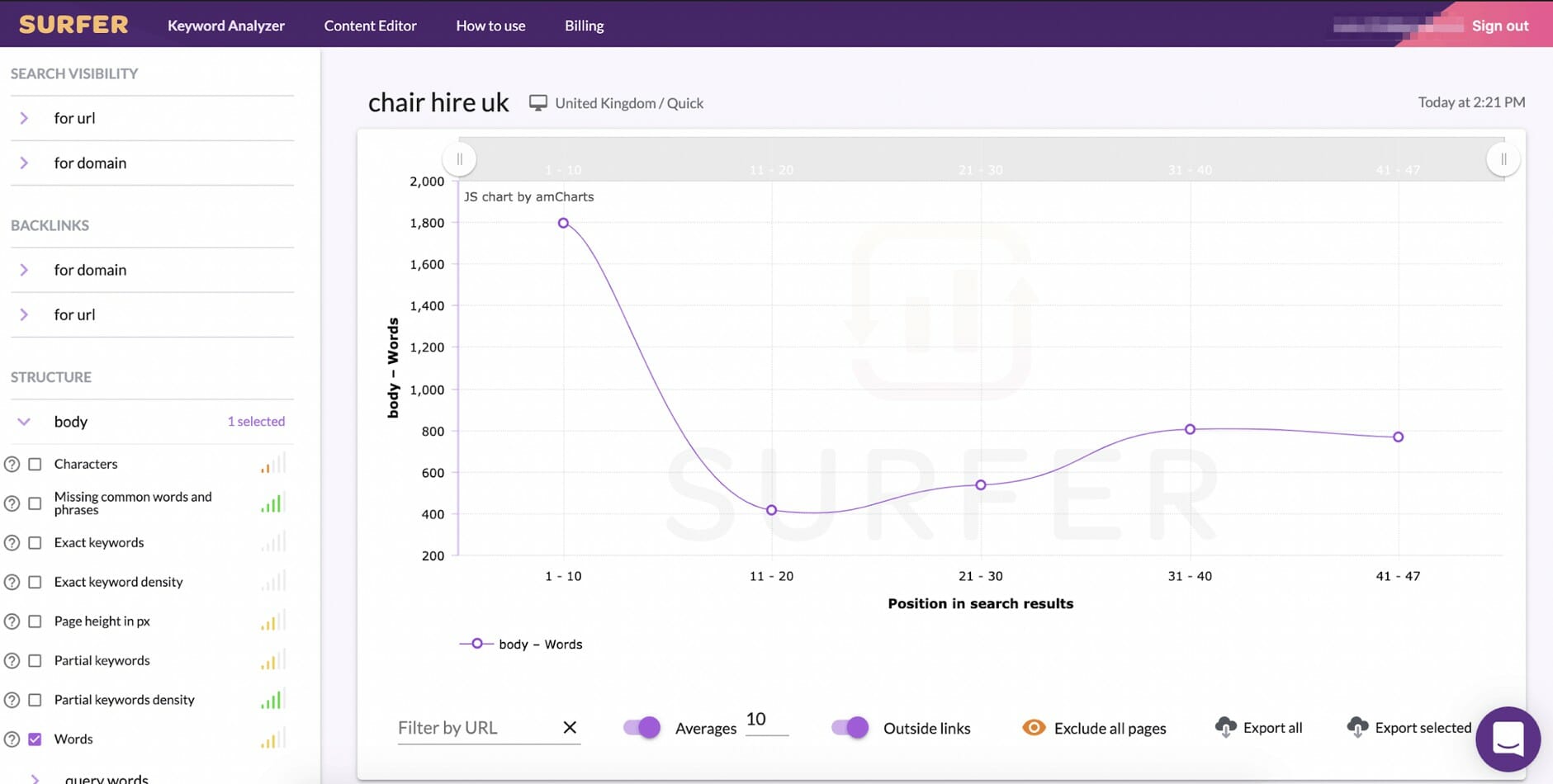Click the Export all cloud icon
Image resolution: width=1553 pixels, height=784 pixels.
[x=1226, y=727]
